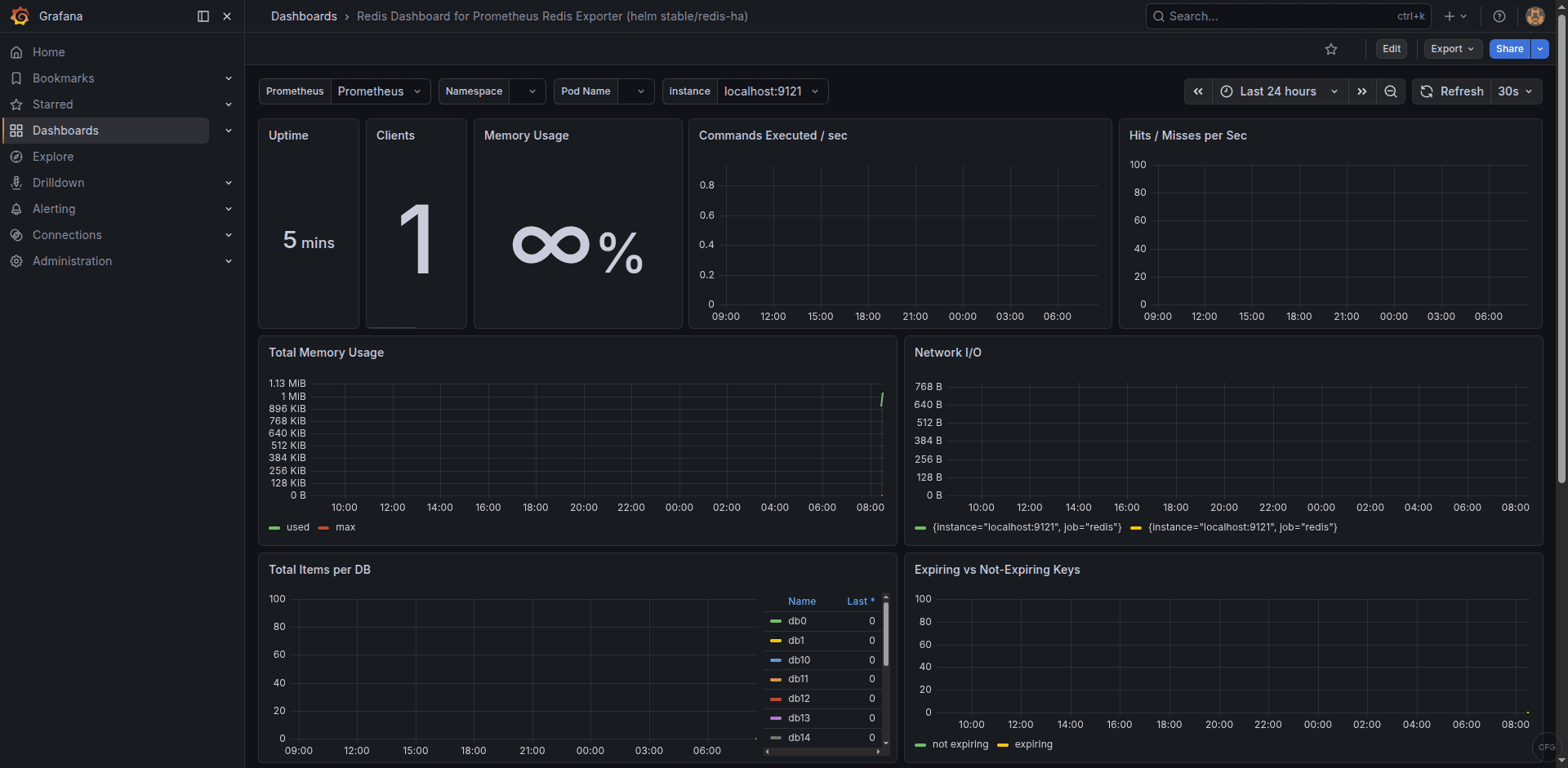Toggle the 'used' legend entry visibility

click(297, 527)
